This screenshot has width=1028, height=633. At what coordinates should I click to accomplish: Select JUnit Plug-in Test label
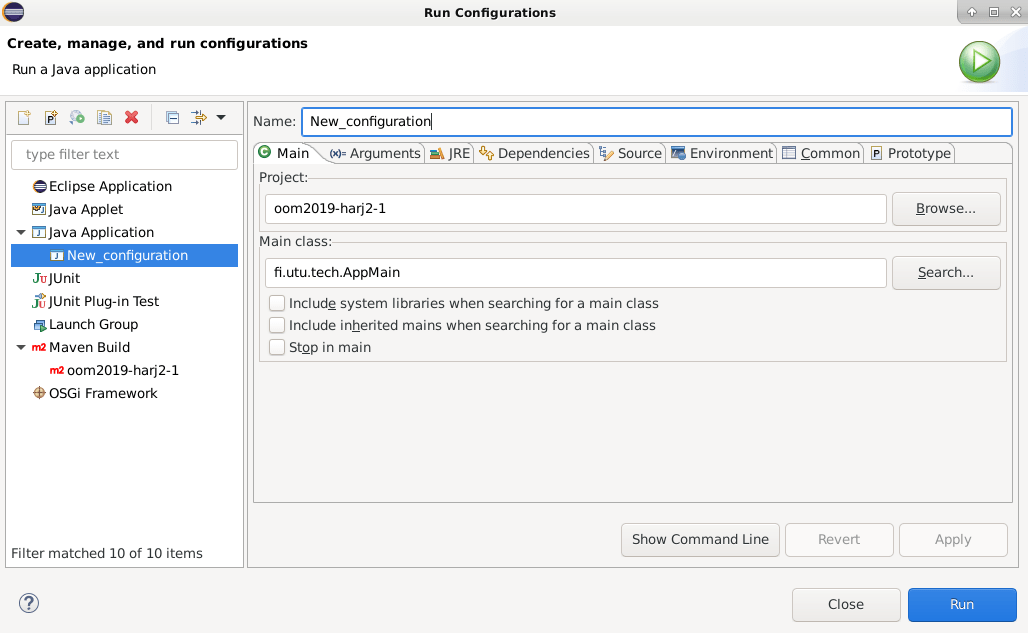pos(104,301)
